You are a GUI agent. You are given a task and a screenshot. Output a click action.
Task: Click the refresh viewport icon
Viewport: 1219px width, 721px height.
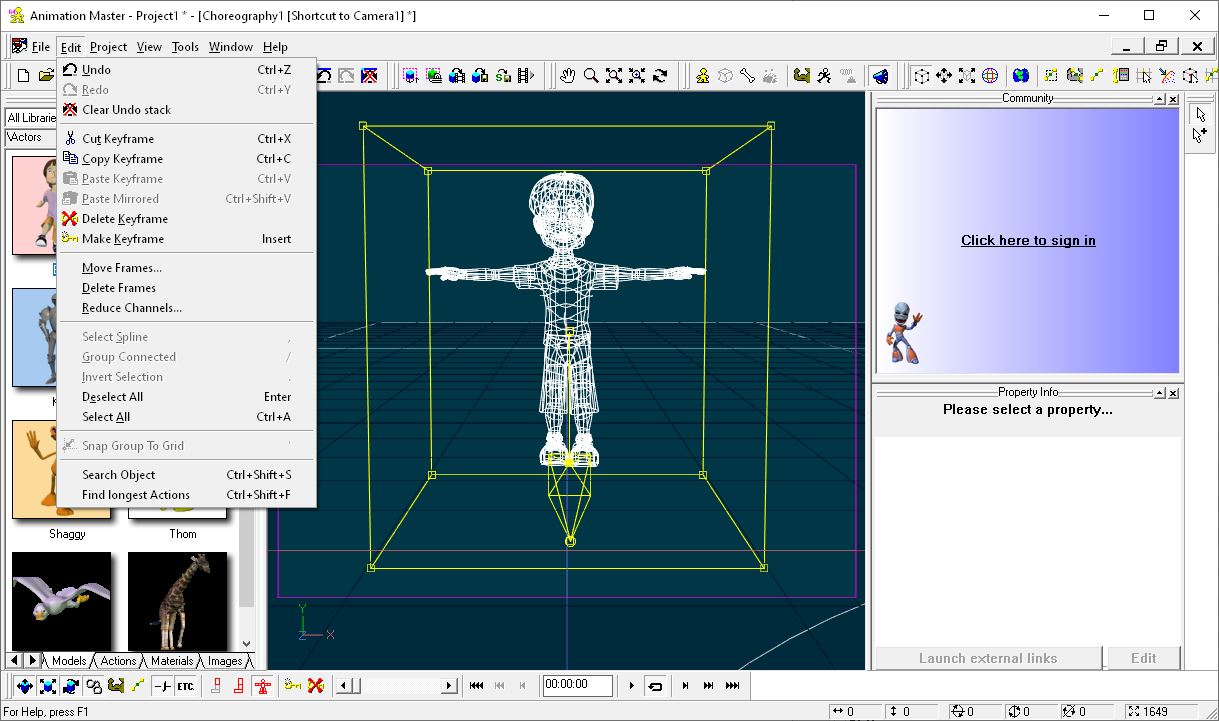coord(661,75)
